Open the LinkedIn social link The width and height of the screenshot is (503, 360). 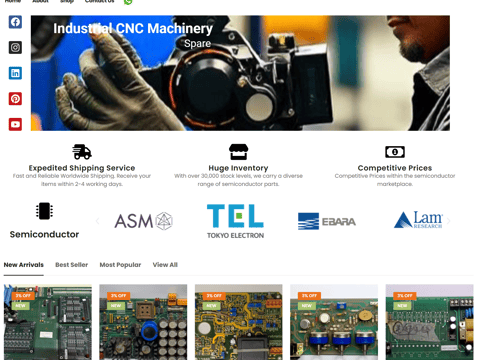[x=15, y=73]
